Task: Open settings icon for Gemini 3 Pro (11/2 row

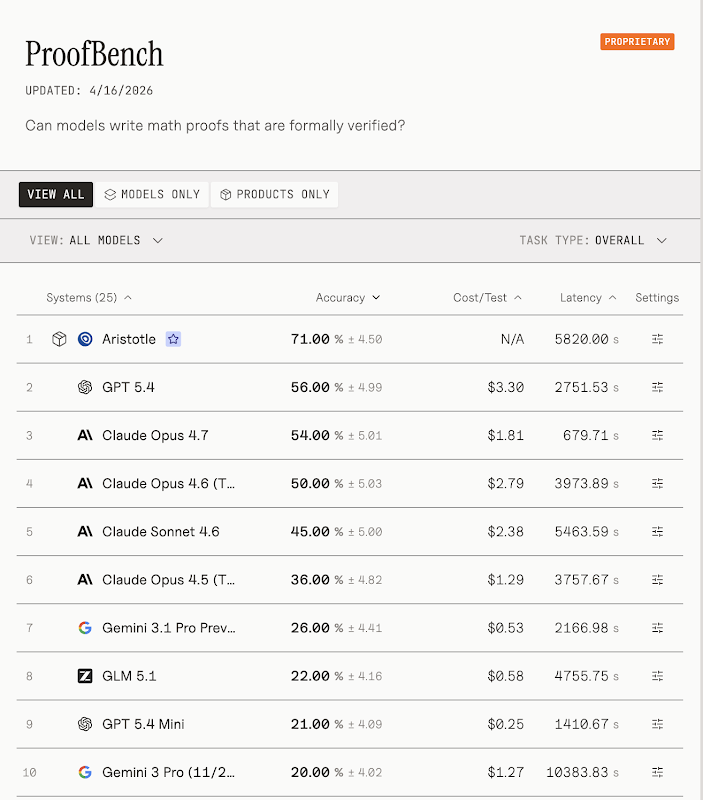Action: click(657, 772)
